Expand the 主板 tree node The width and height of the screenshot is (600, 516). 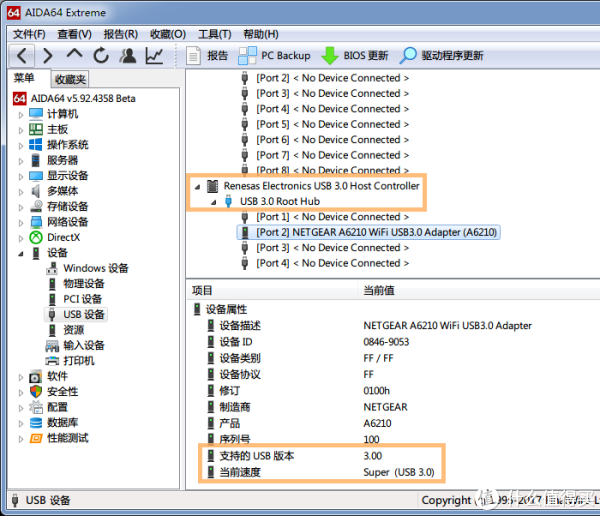(x=21, y=130)
